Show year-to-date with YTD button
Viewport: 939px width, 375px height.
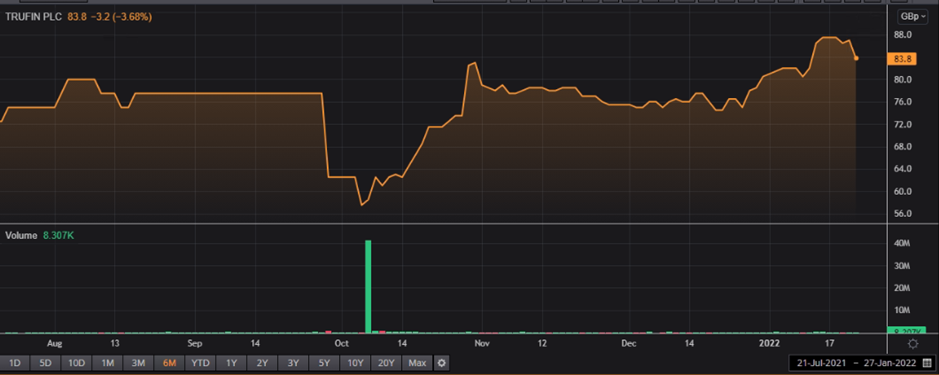[x=200, y=362]
